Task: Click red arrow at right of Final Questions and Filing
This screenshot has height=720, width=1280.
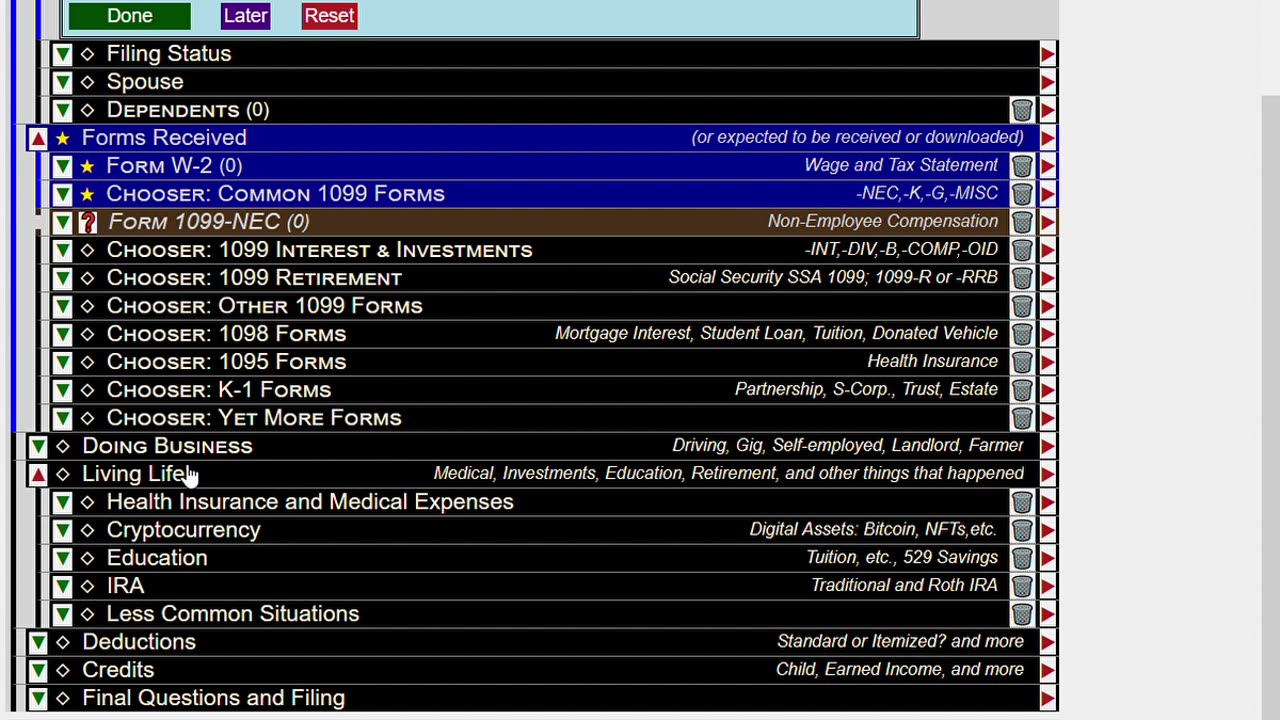Action: coord(1047,698)
